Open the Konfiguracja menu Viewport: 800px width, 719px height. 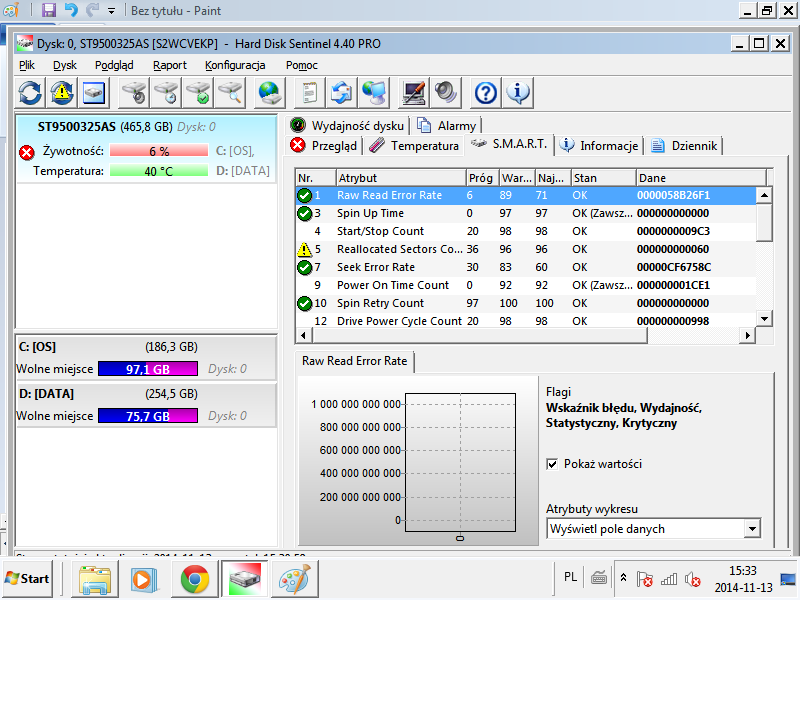click(235, 65)
